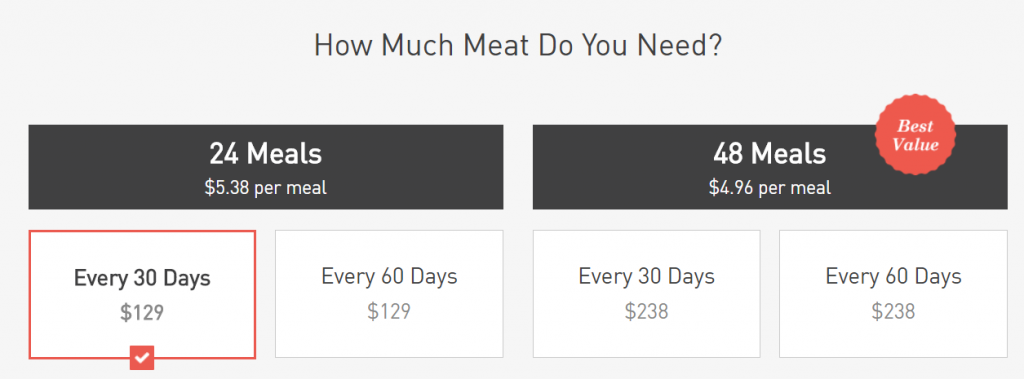The width and height of the screenshot is (1024, 379).
Task: Select 24 Meals Every 30 Days plan card
Action: (142, 294)
